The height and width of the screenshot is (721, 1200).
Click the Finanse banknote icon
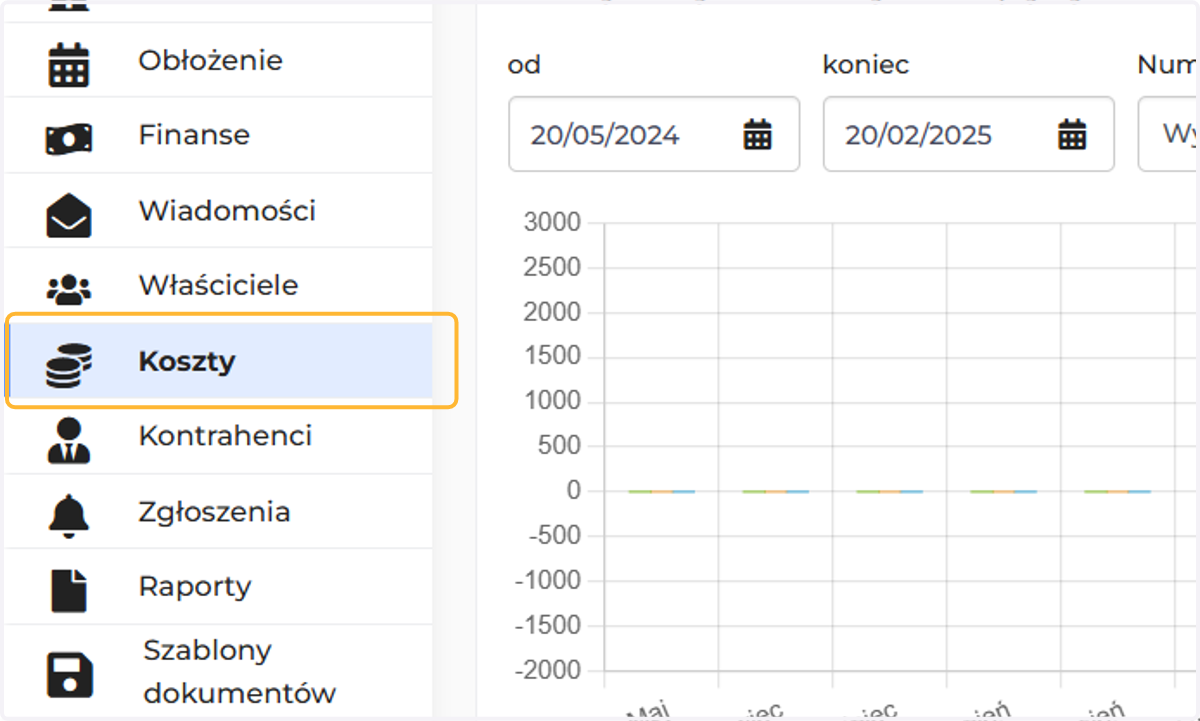[69, 138]
